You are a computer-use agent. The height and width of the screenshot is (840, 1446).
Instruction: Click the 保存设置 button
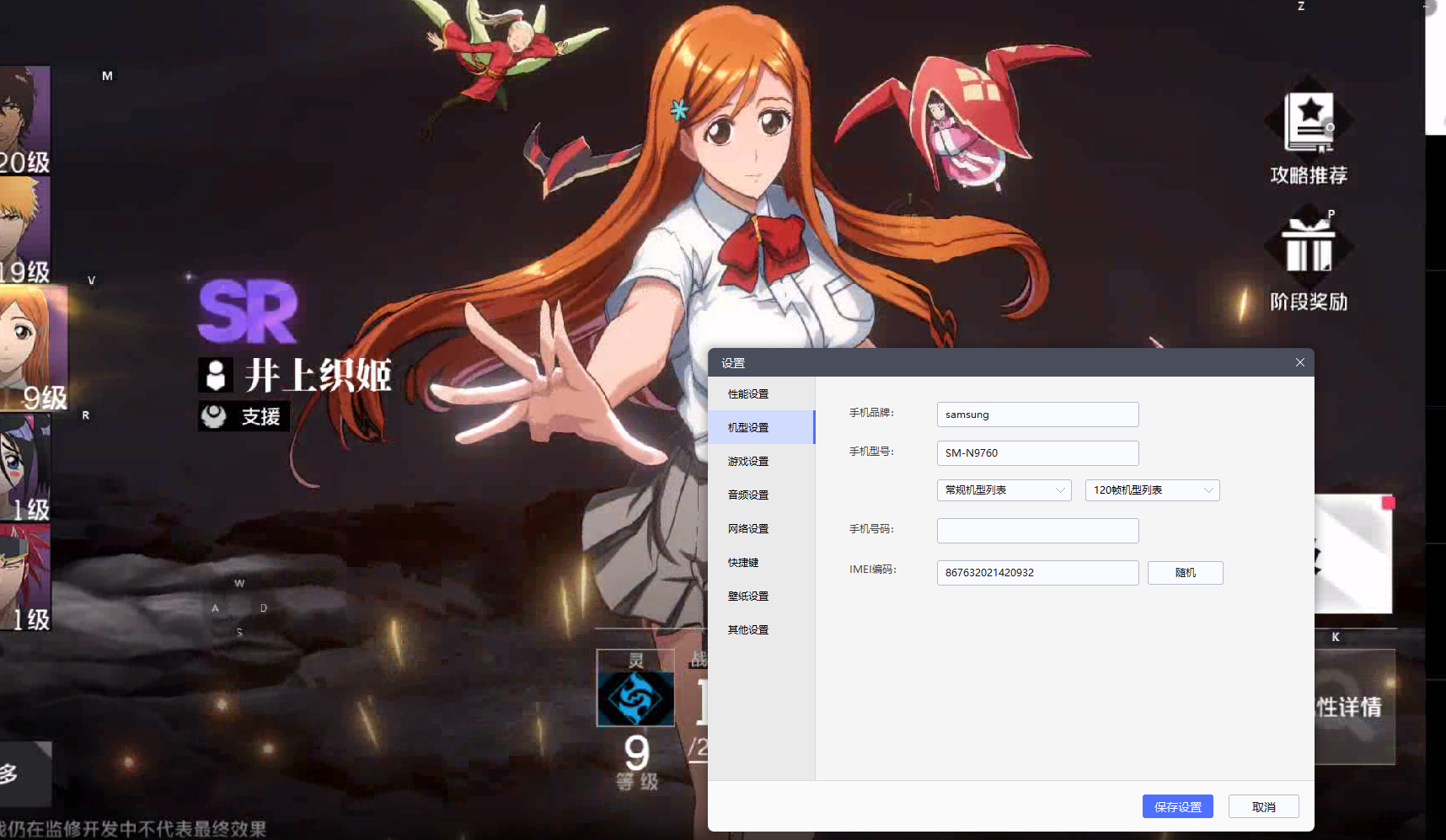click(x=1177, y=807)
